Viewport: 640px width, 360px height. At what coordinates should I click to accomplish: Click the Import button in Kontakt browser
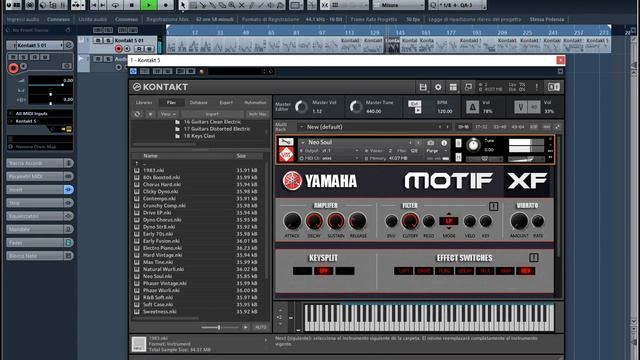[x=212, y=114]
